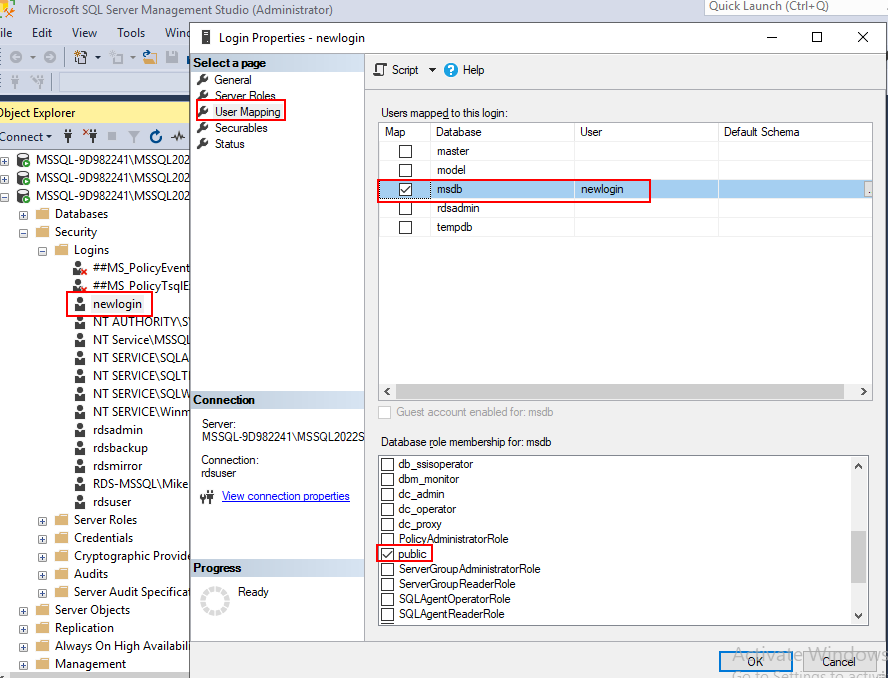The image size is (888, 678).
Task: Click the Navigate Forward toolbar icon
Action: coord(50,57)
